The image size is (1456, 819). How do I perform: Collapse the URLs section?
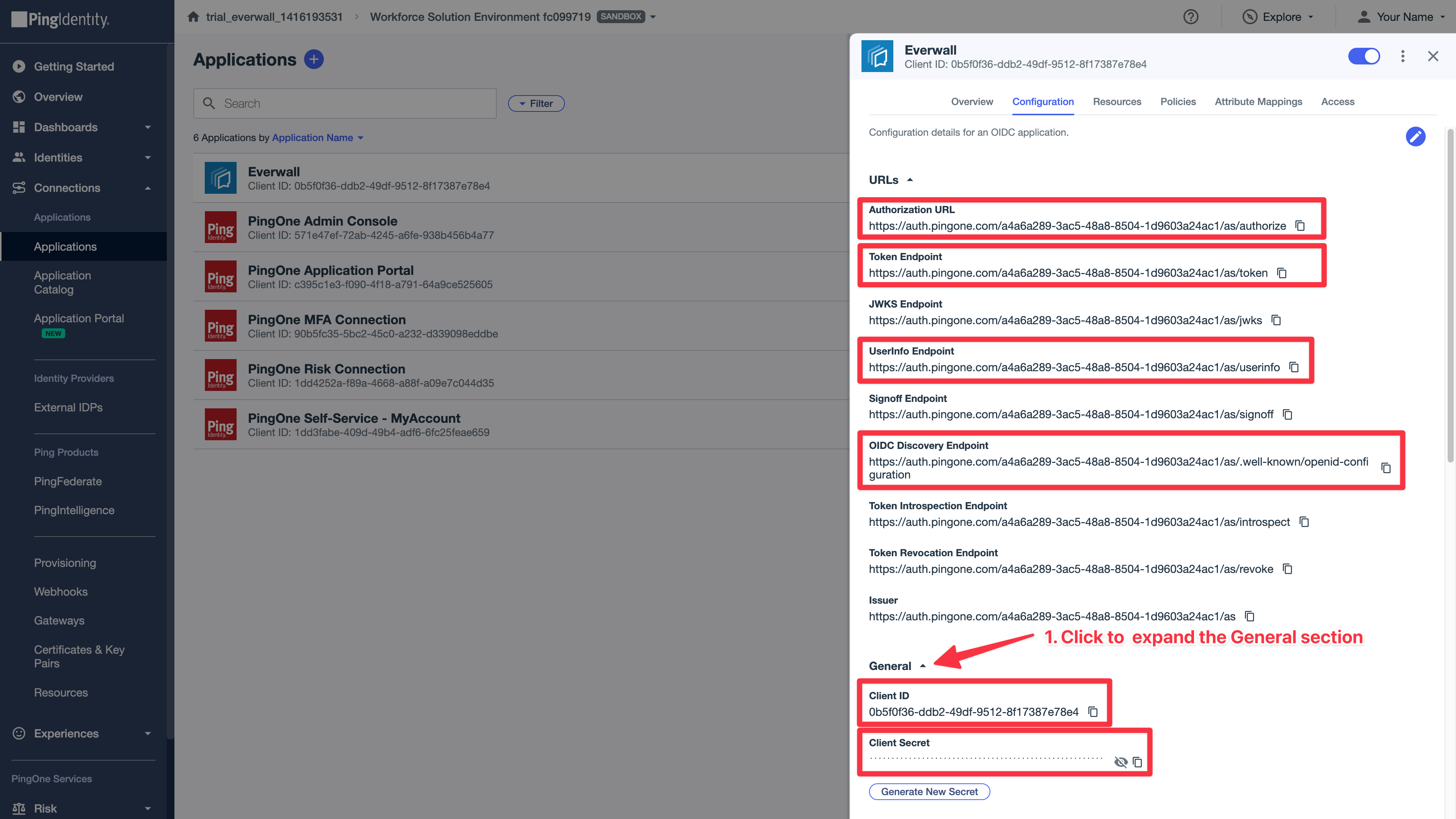(891, 180)
